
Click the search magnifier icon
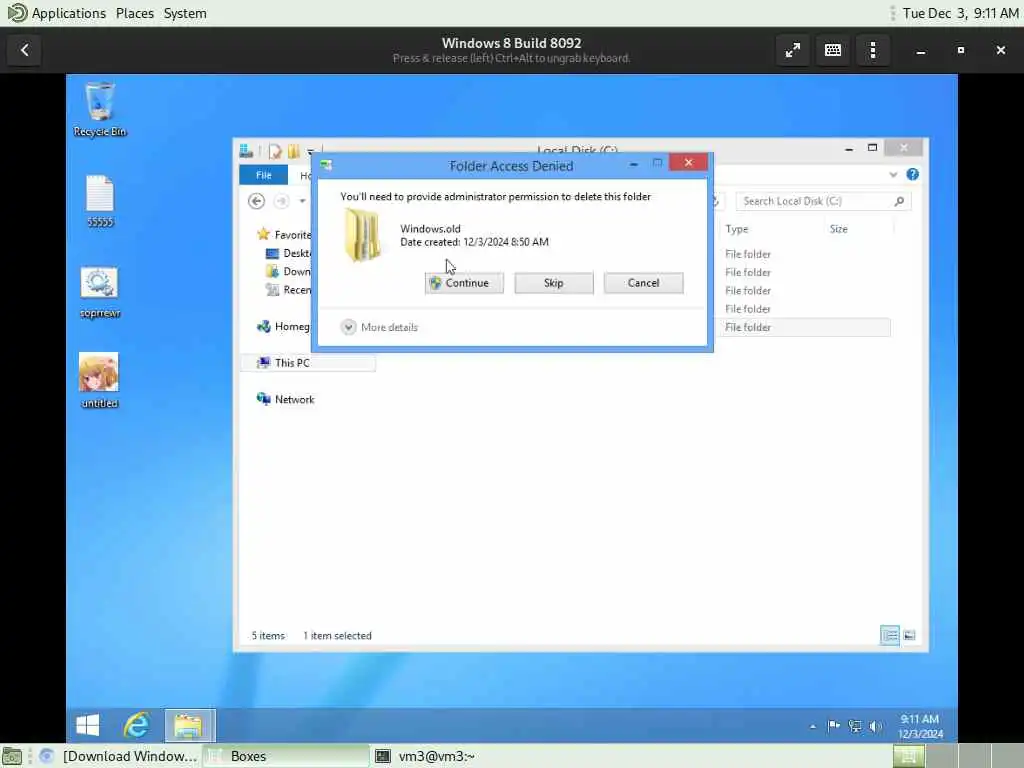(899, 201)
